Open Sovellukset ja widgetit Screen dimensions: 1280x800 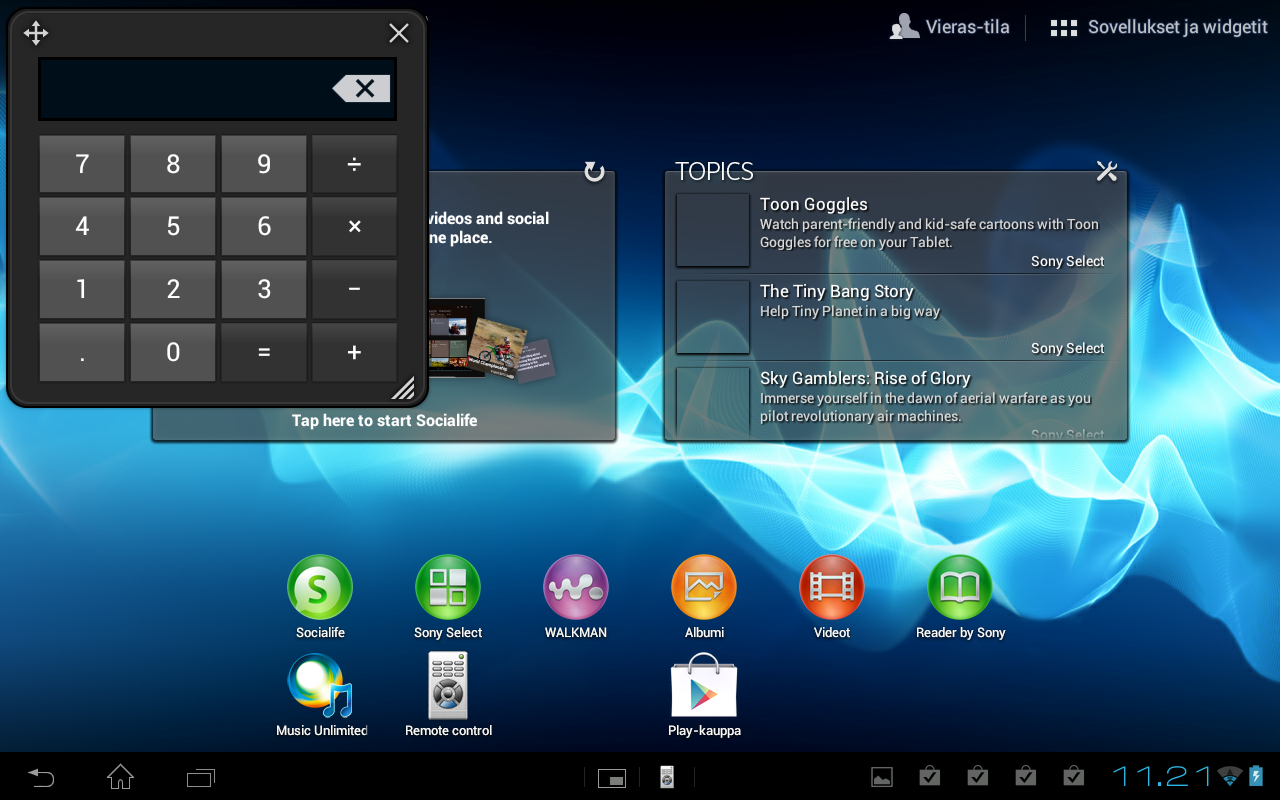1159,27
